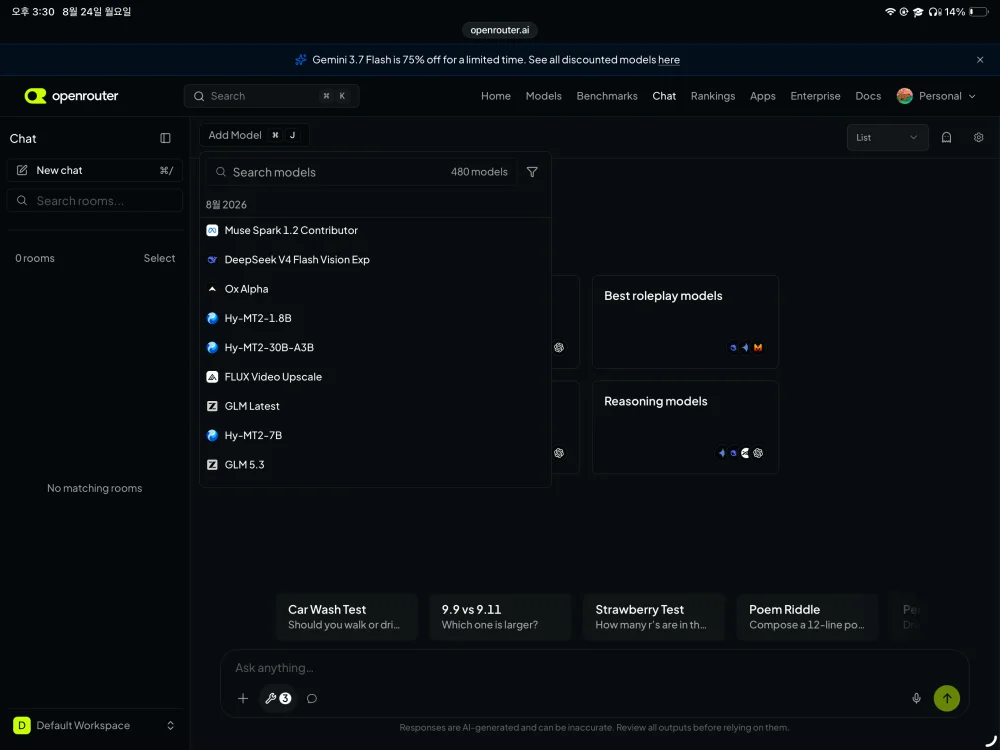Open Docs navigation item
The width and height of the screenshot is (1000, 750).
point(868,96)
